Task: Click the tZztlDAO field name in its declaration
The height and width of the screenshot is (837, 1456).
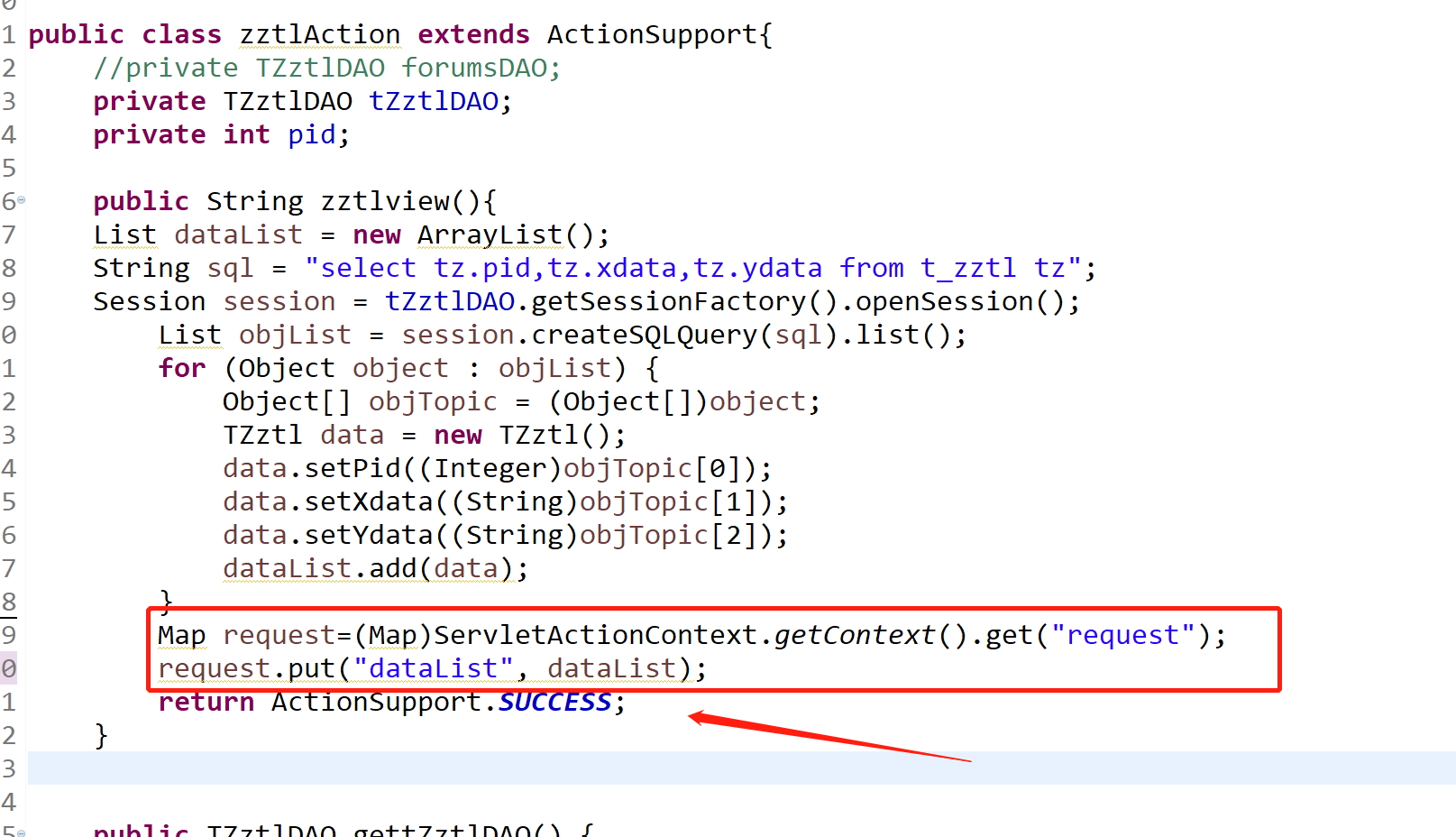Action: 434,101
